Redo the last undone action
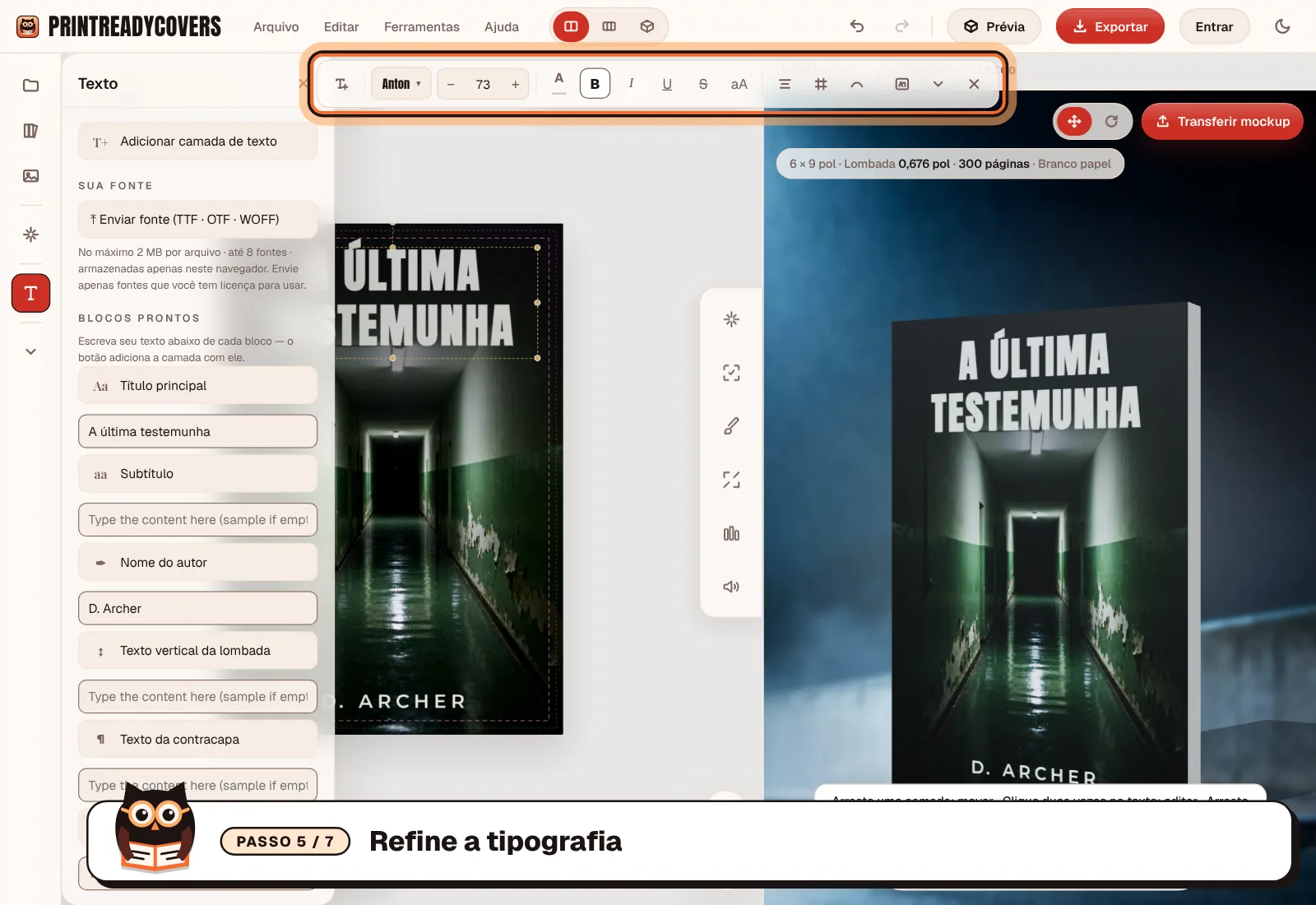The width and height of the screenshot is (1316, 905). click(x=902, y=26)
